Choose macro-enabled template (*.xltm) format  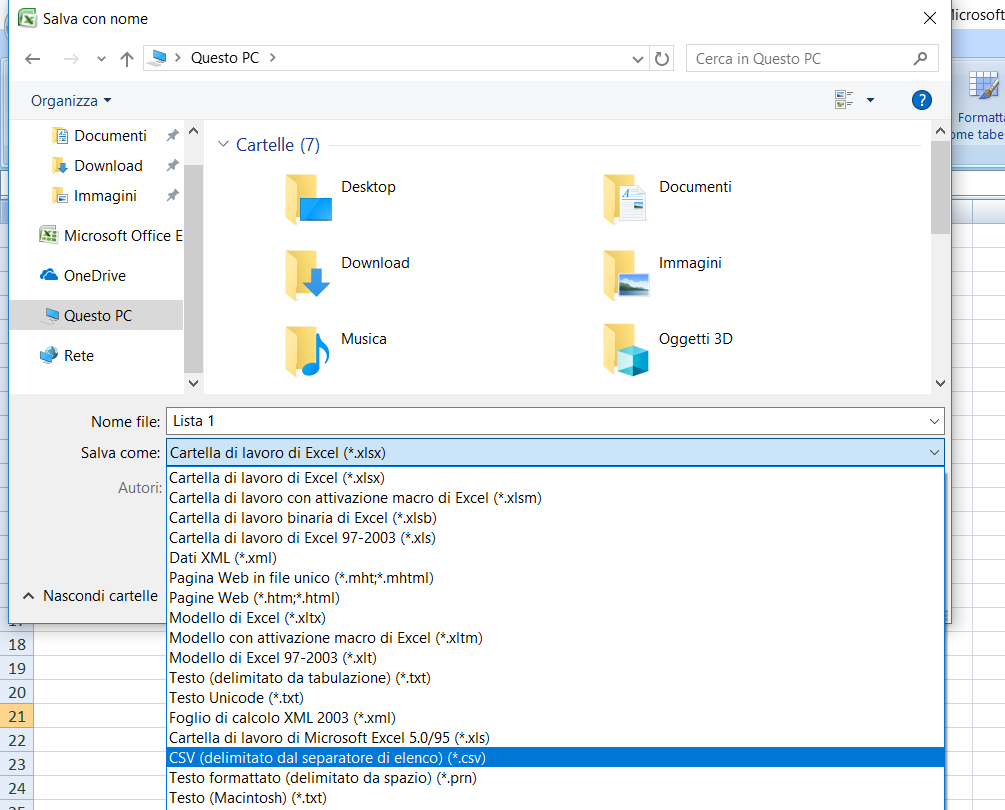(x=555, y=638)
